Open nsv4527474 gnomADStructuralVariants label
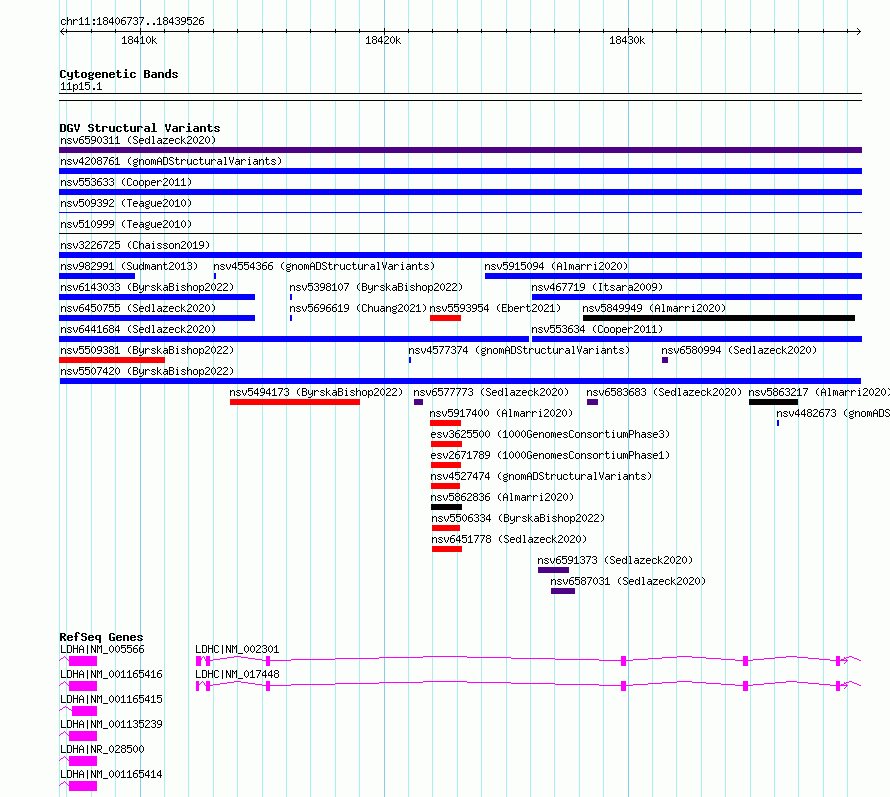890x797 pixels. [x=541, y=476]
